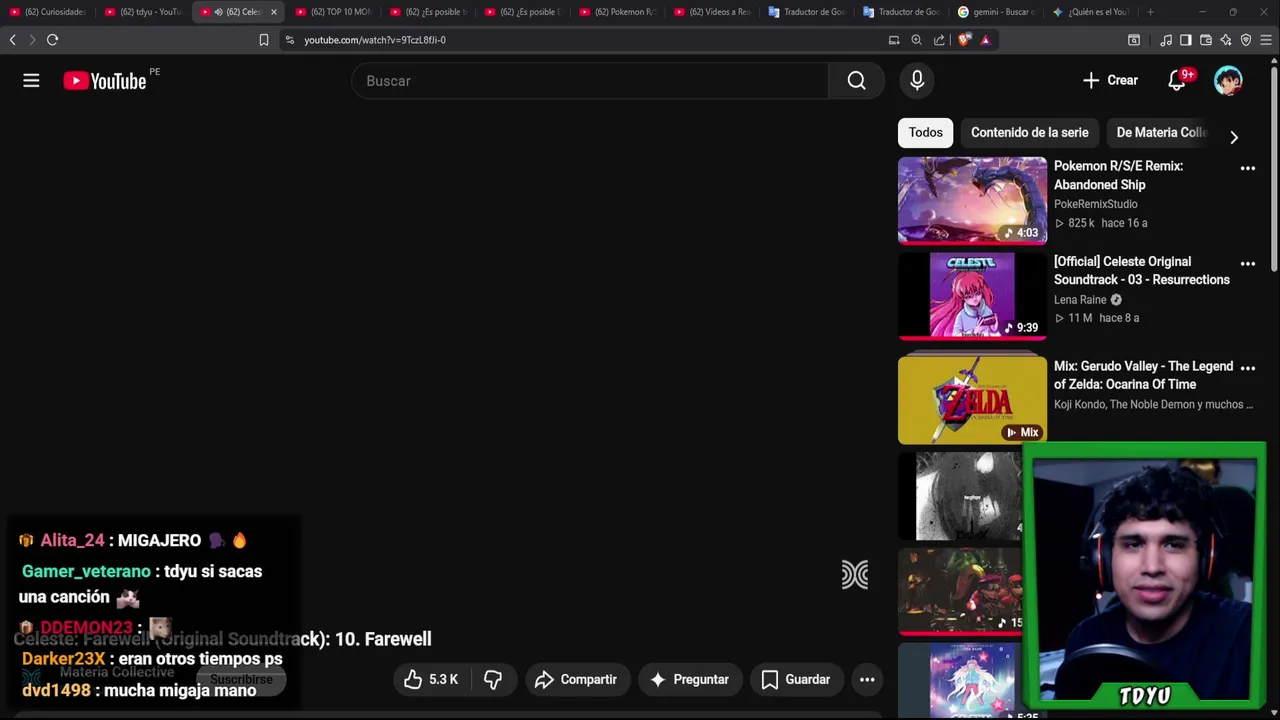
Task: Open the notifications bell
Action: tap(1177, 81)
